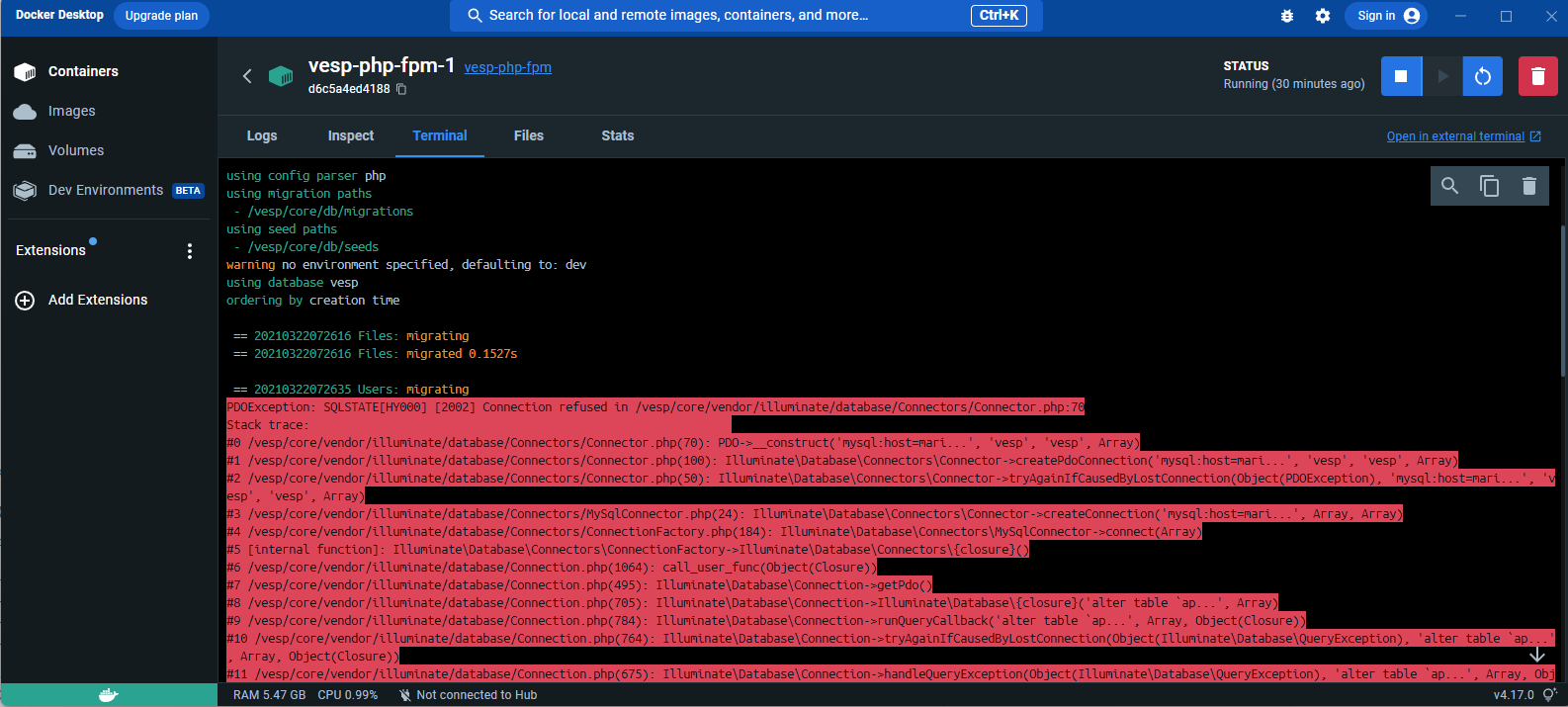Click the CPU 0.99% indicator
1568x707 pixels.
click(348, 695)
